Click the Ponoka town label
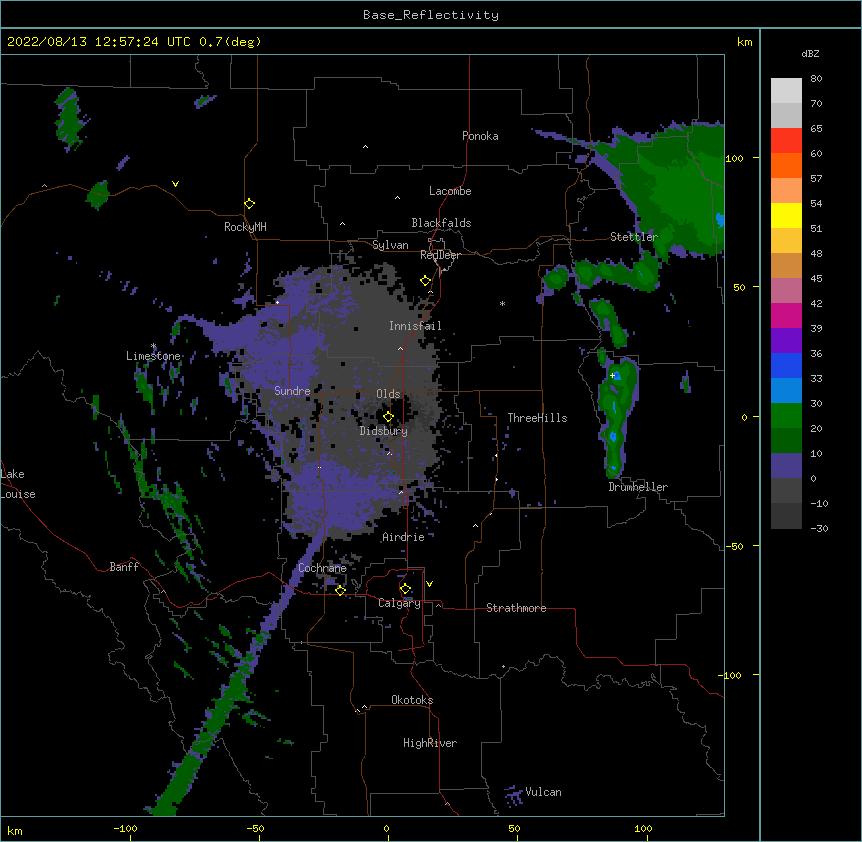The height and width of the screenshot is (842, 862). [480, 136]
